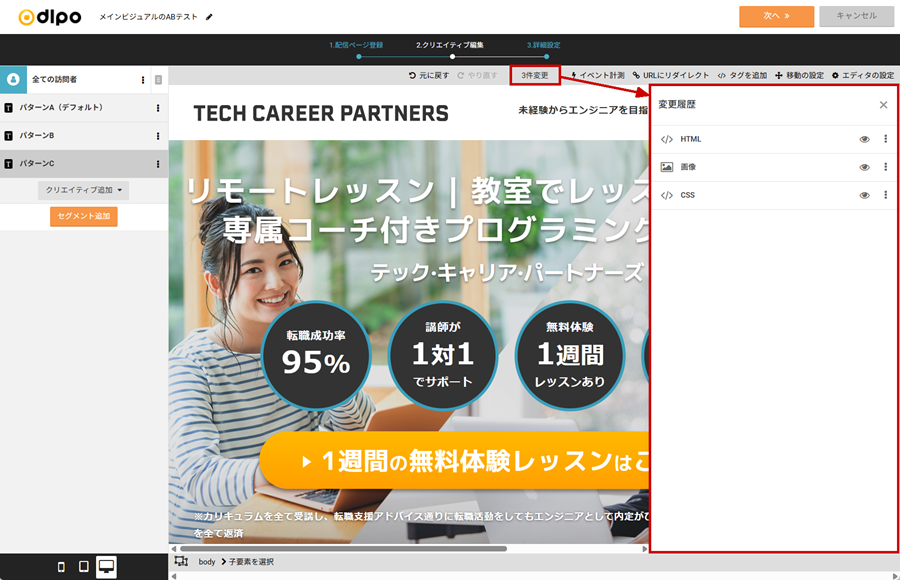
Task: Switch to smartphone preview
Action: tap(61, 567)
